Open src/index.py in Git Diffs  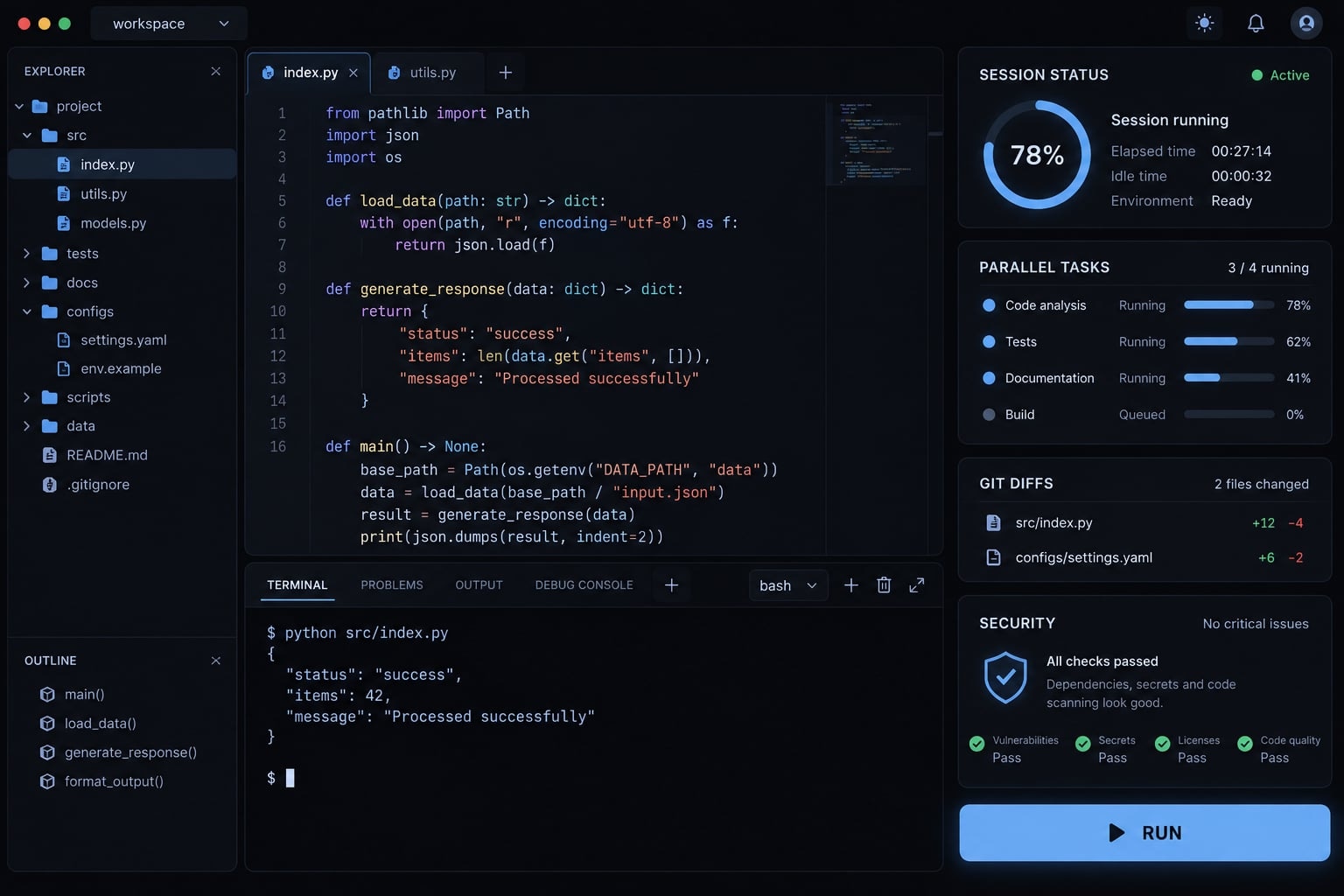pos(1144,522)
